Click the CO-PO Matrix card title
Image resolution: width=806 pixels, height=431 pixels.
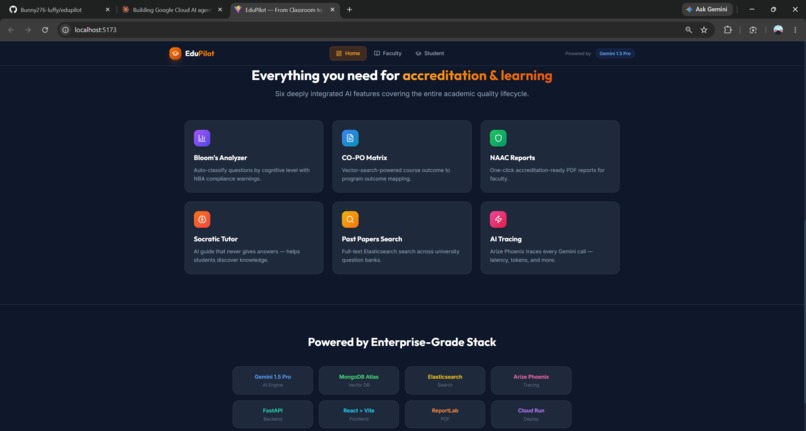364,158
